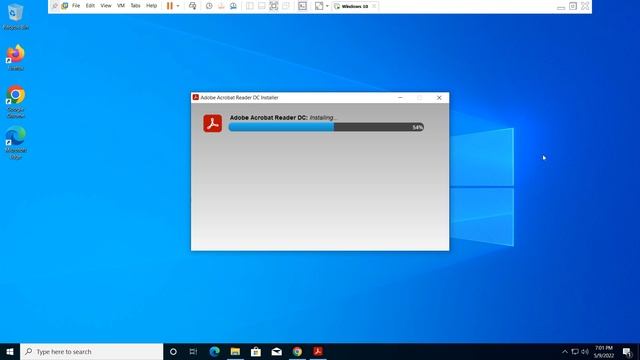Open the Edit menu in the VM toolbar
This screenshot has width=640, height=360.
tap(90, 6)
